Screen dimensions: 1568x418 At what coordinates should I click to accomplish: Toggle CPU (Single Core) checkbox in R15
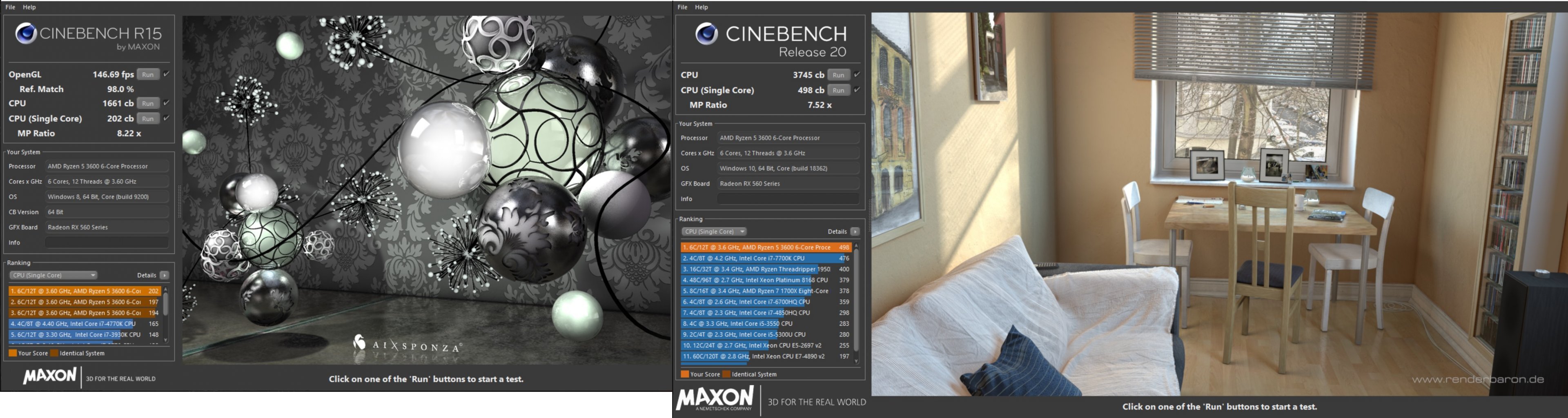click(x=166, y=118)
